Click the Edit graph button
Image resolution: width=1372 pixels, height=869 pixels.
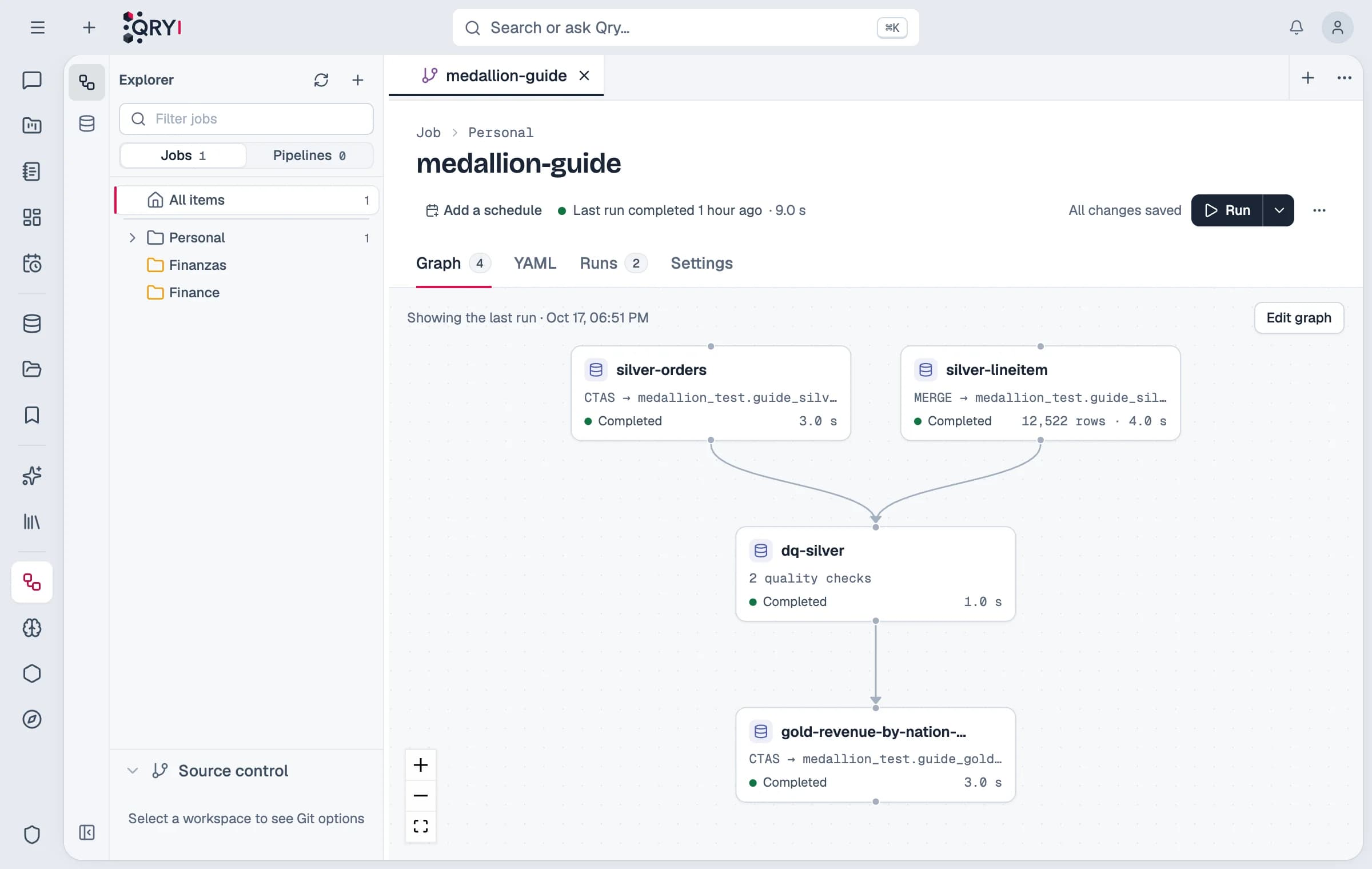click(1299, 318)
